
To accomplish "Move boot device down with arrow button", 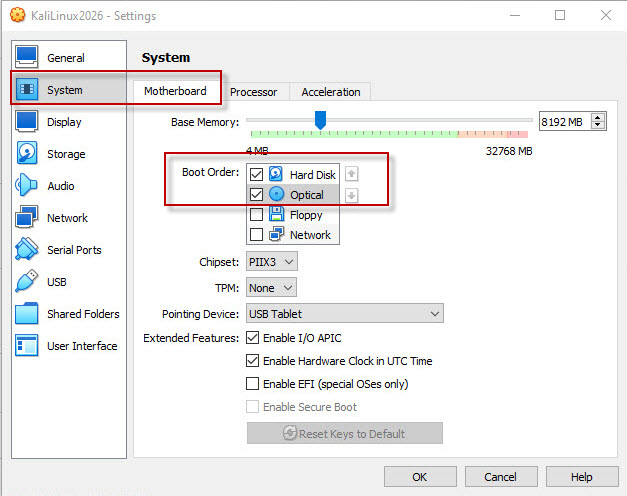I will pos(351,196).
